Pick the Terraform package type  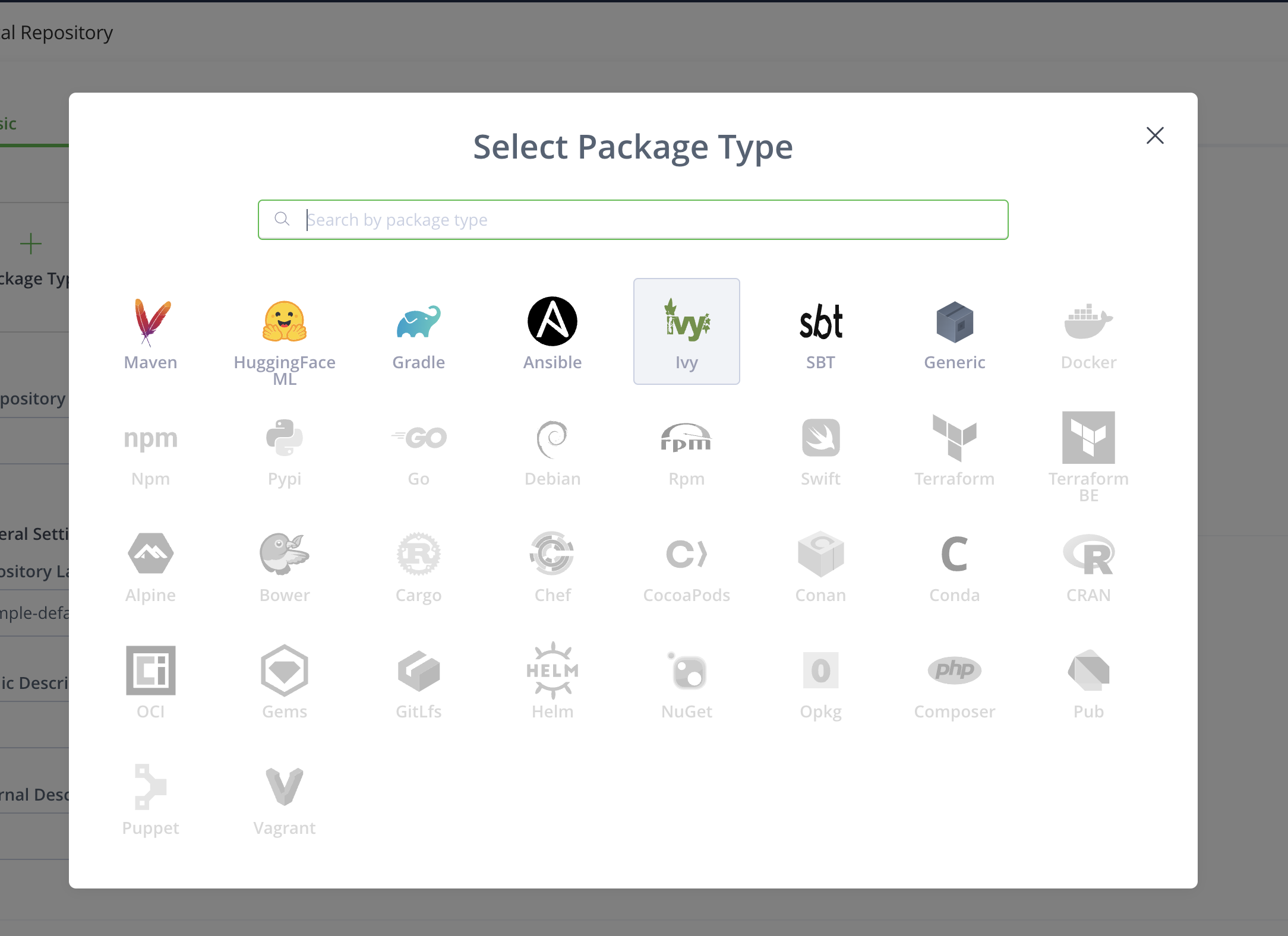point(955,448)
